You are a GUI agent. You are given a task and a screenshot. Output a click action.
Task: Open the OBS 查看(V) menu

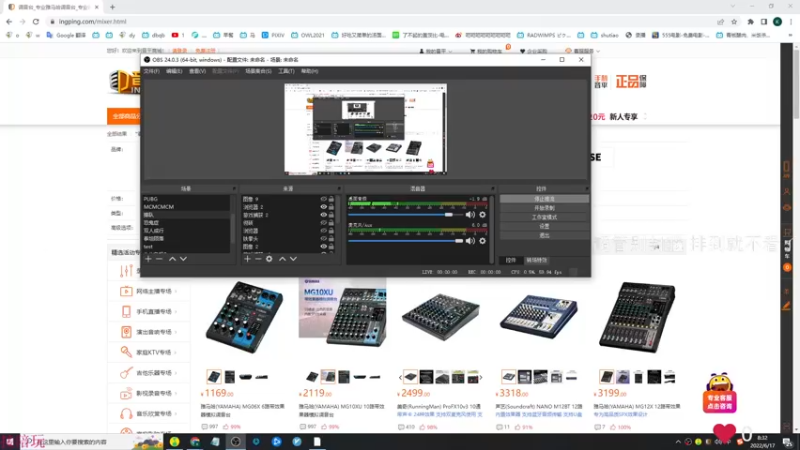click(x=197, y=71)
